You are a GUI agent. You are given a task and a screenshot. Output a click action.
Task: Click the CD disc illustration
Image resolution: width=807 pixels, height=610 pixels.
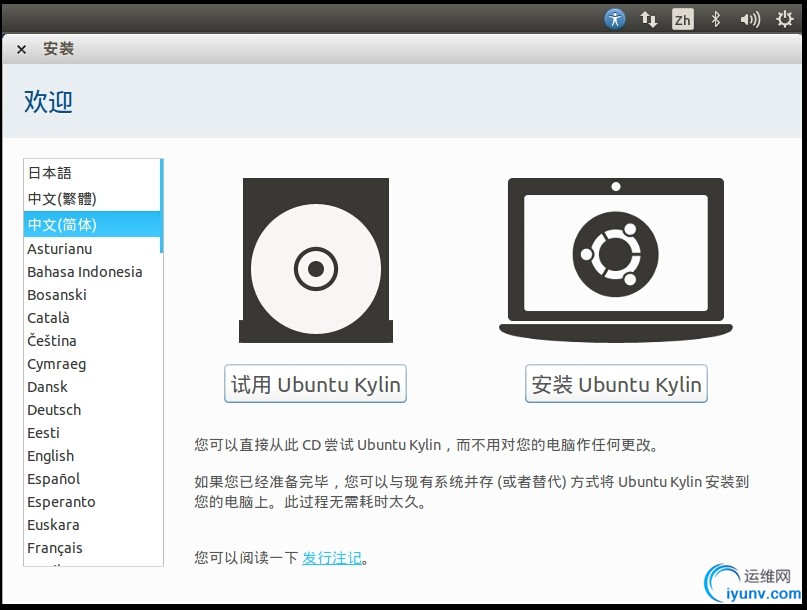(x=316, y=260)
